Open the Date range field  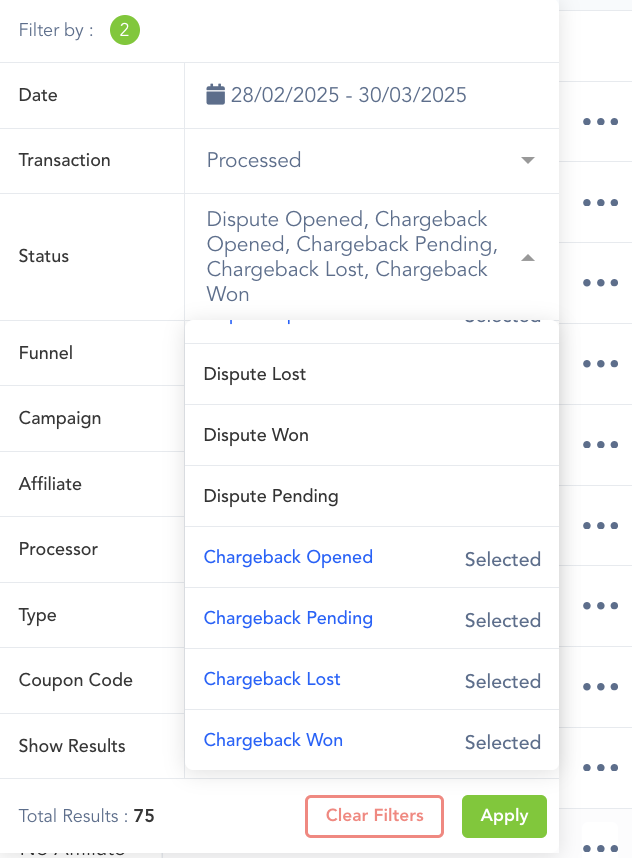pyautogui.click(x=348, y=96)
